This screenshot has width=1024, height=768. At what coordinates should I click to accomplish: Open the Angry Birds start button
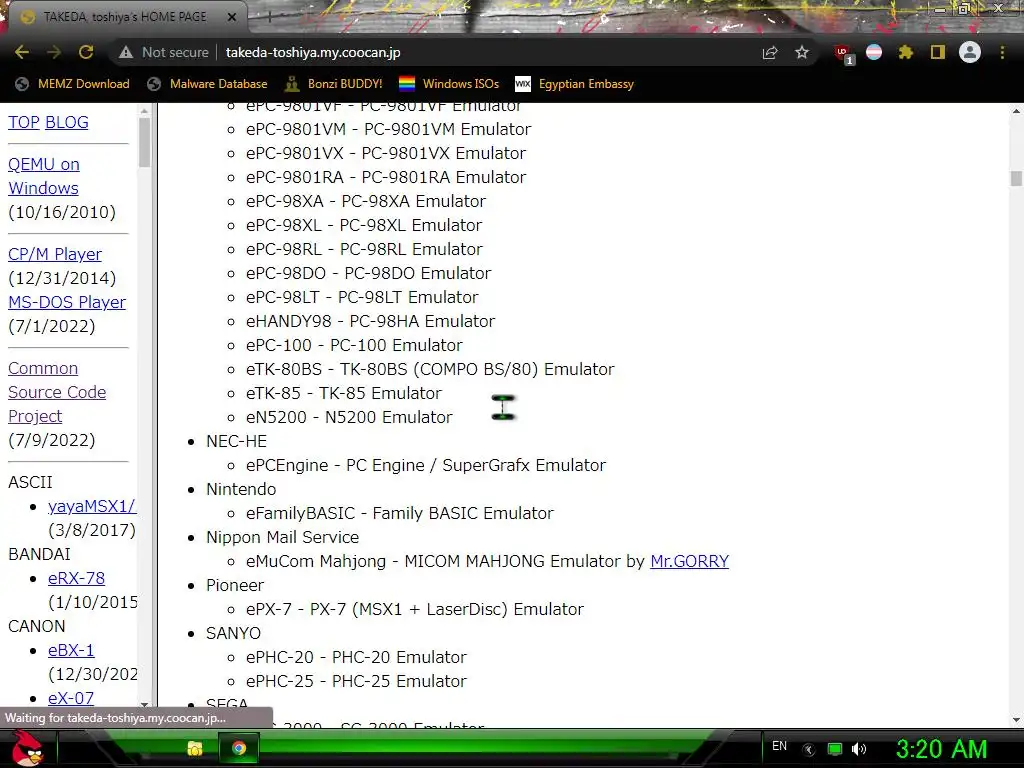point(28,748)
